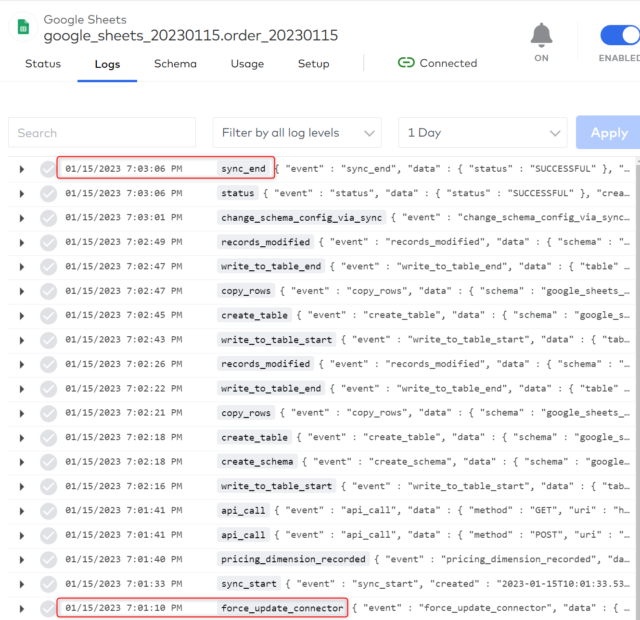Expand the write_to_table_start row at 7:02:43
The height and width of the screenshot is (620, 640).
tap(22, 340)
